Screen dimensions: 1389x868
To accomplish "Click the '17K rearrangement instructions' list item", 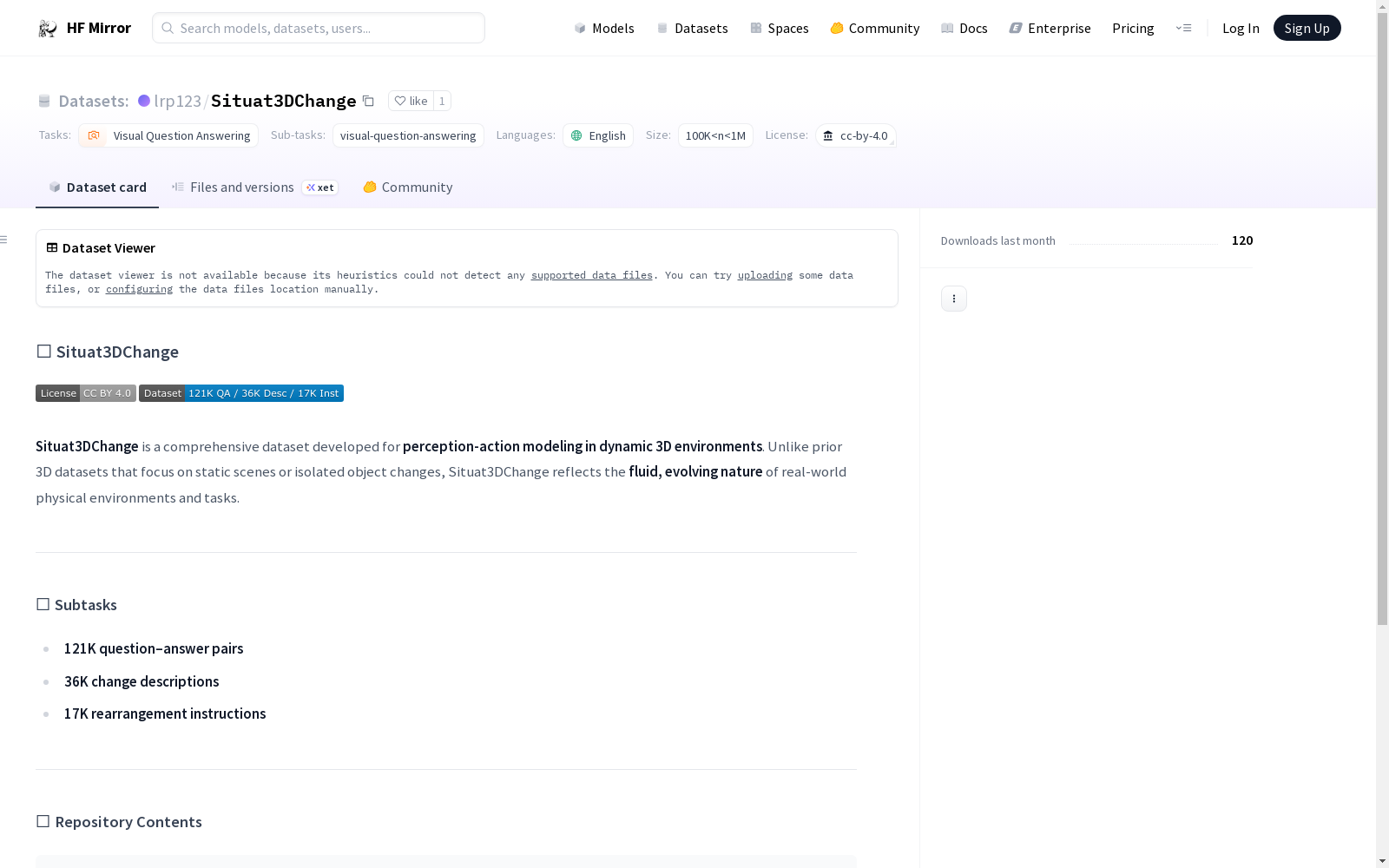I will coord(165,713).
